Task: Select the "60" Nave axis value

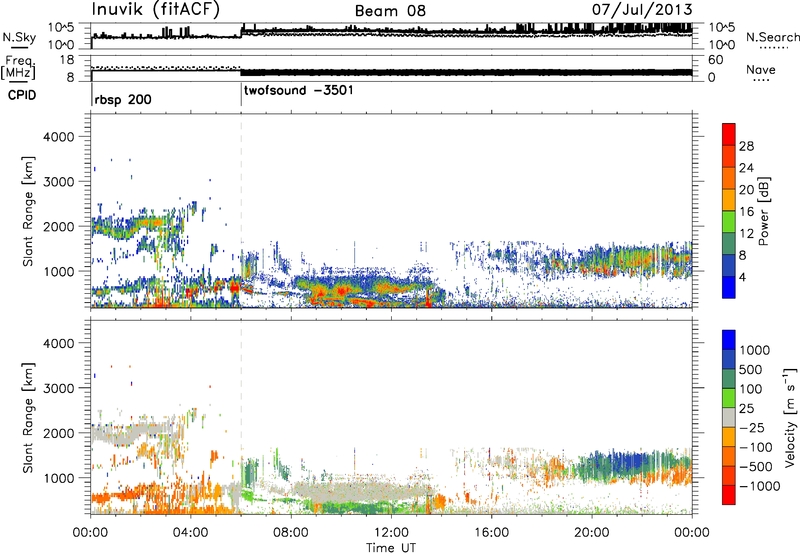Action: (x=715, y=60)
